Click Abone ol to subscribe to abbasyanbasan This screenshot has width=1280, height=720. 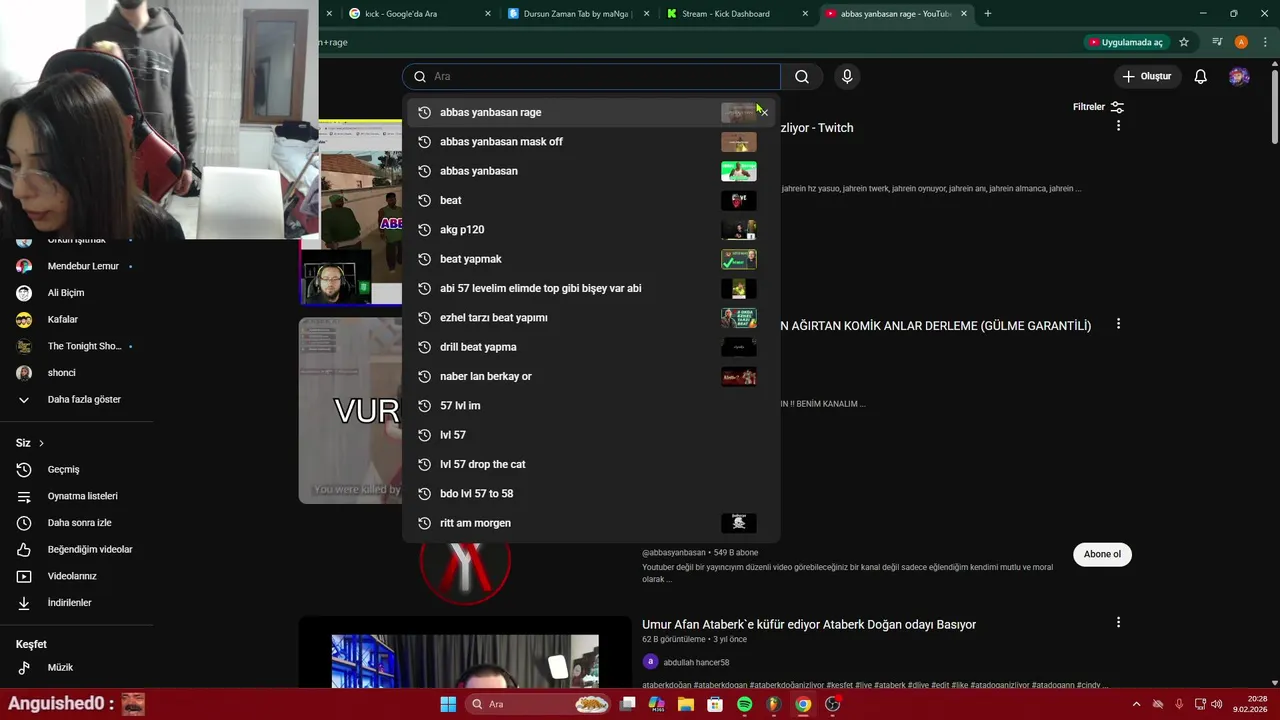point(1102,554)
